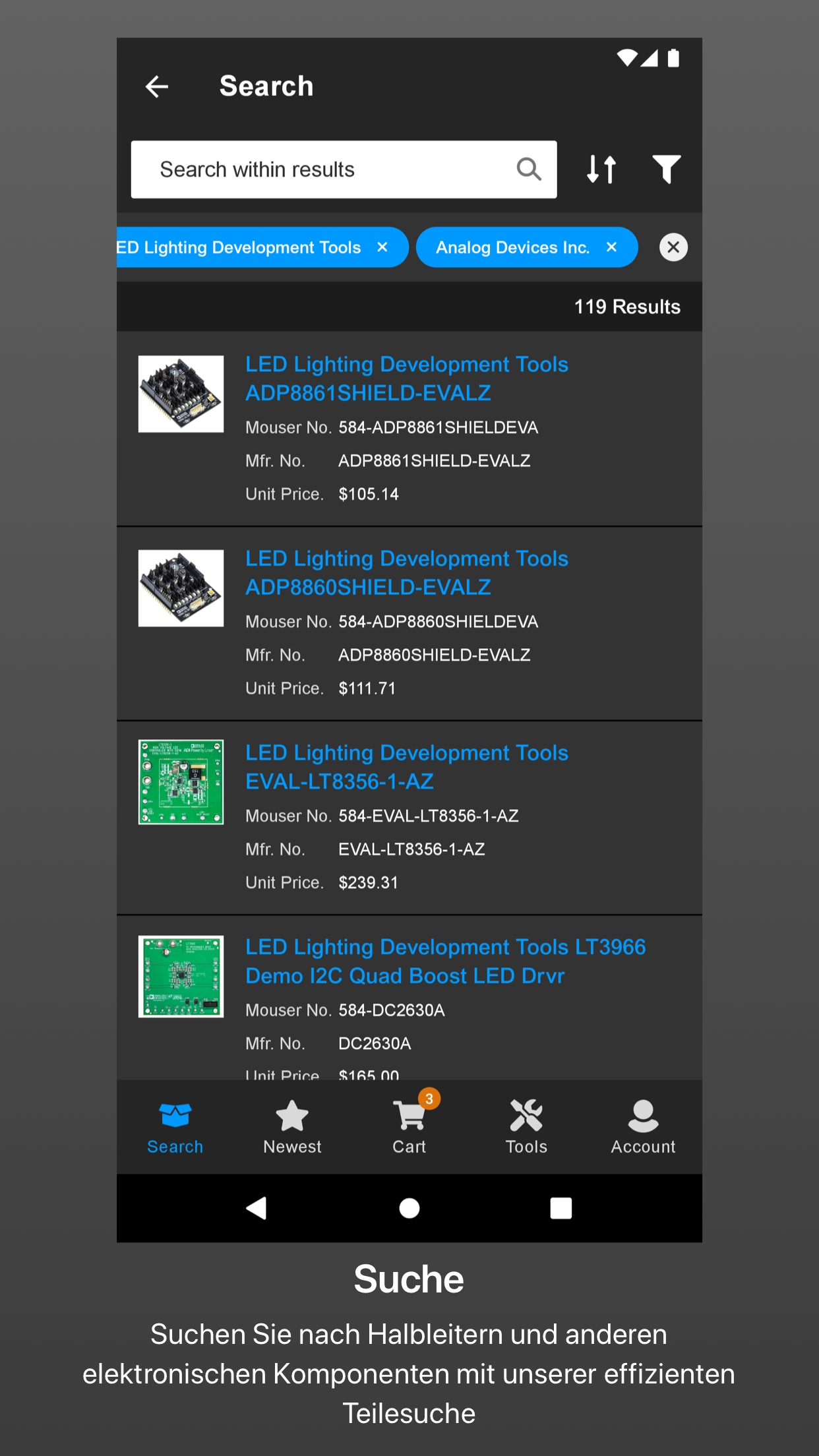Open the Tools tab
The height and width of the screenshot is (1456, 819).
(x=526, y=1128)
